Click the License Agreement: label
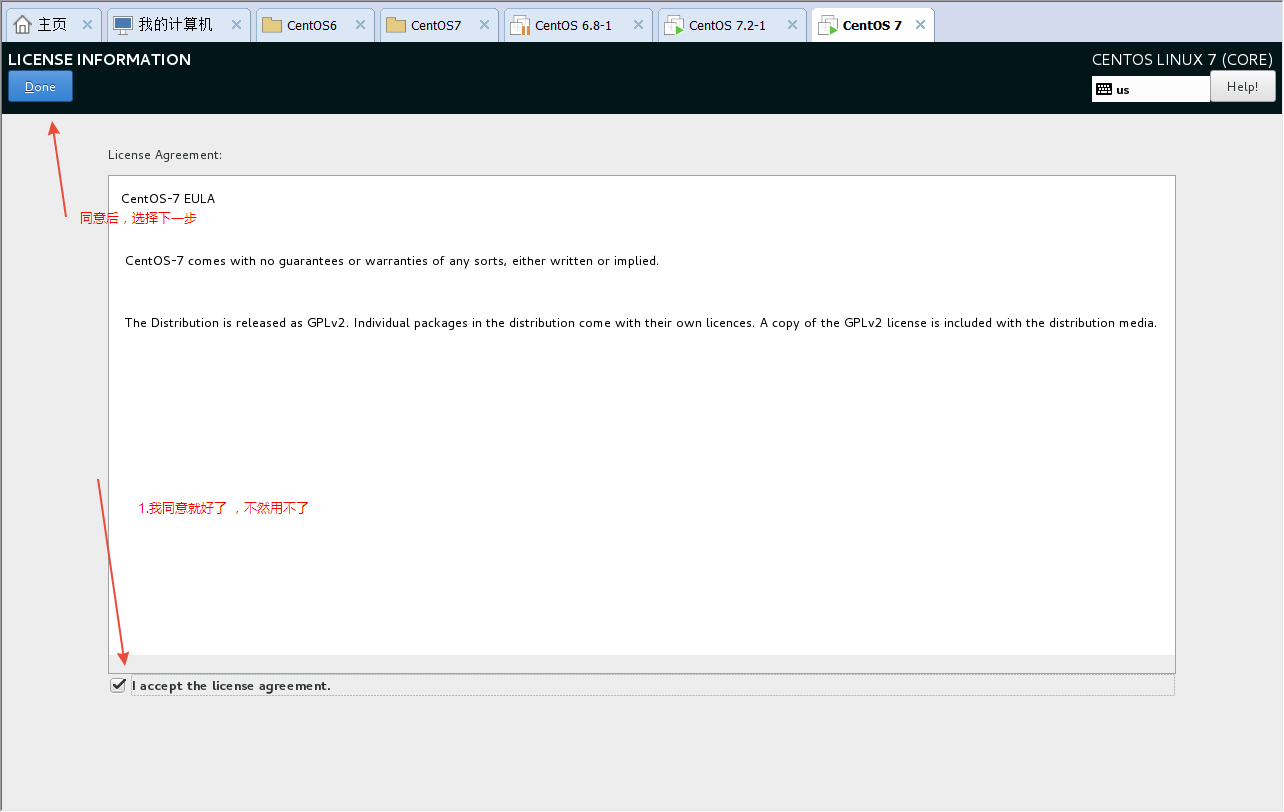This screenshot has width=1284, height=812. (165, 155)
